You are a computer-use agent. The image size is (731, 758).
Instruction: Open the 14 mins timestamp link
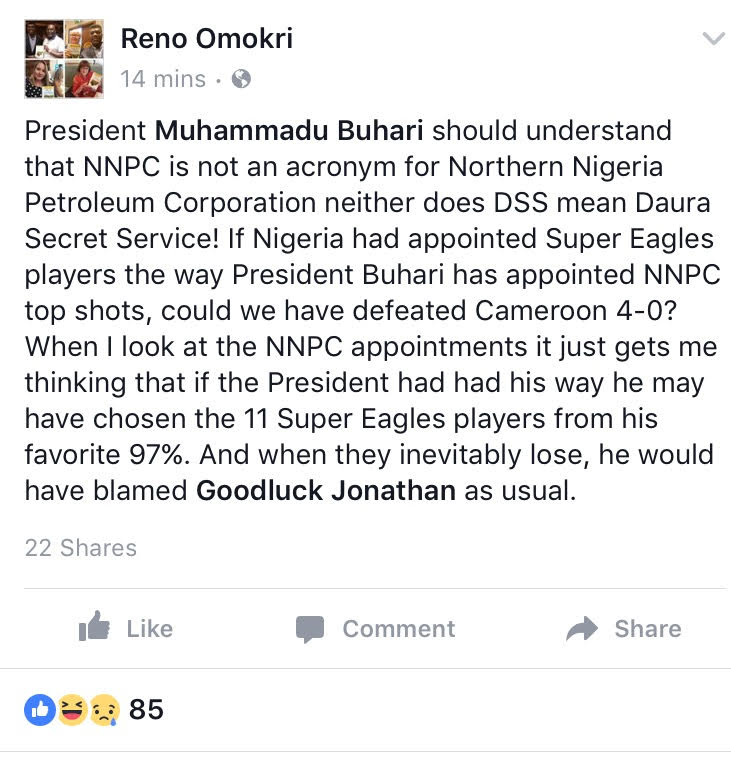click(x=163, y=79)
